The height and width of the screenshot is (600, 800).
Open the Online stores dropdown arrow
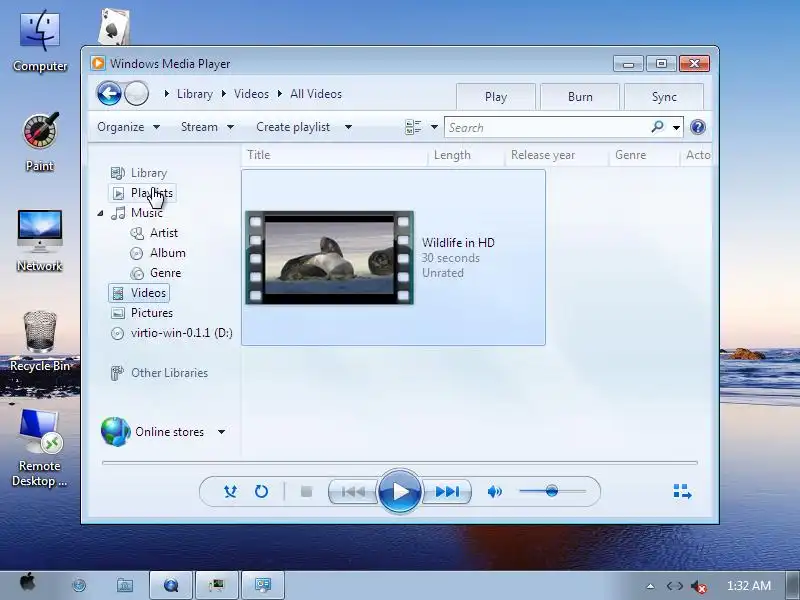[221, 432]
